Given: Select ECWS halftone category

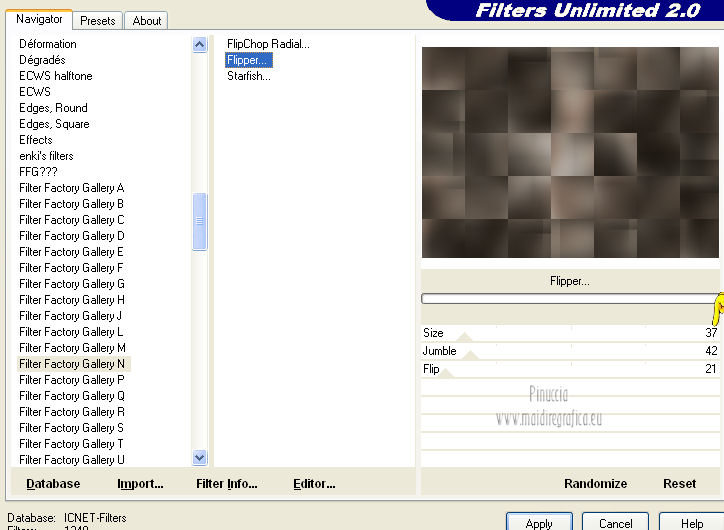Looking at the screenshot, I should (x=55, y=76).
